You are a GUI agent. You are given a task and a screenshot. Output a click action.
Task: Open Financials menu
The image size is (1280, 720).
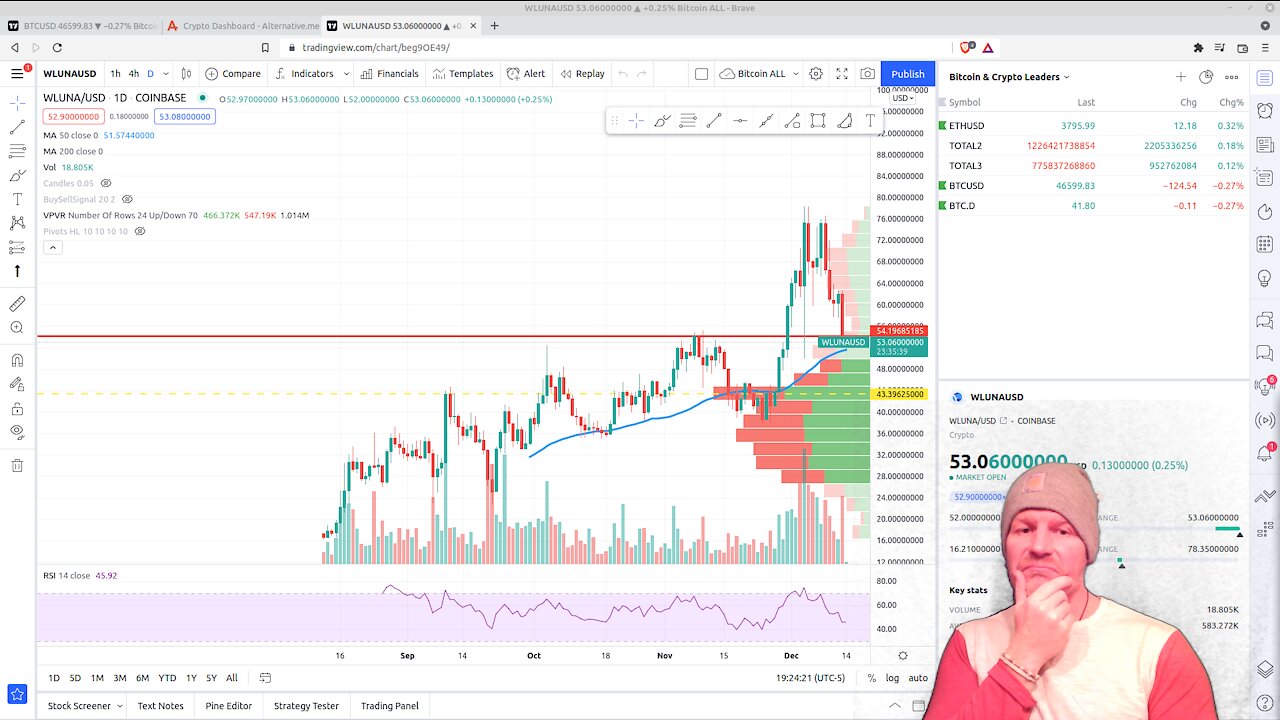tap(390, 73)
